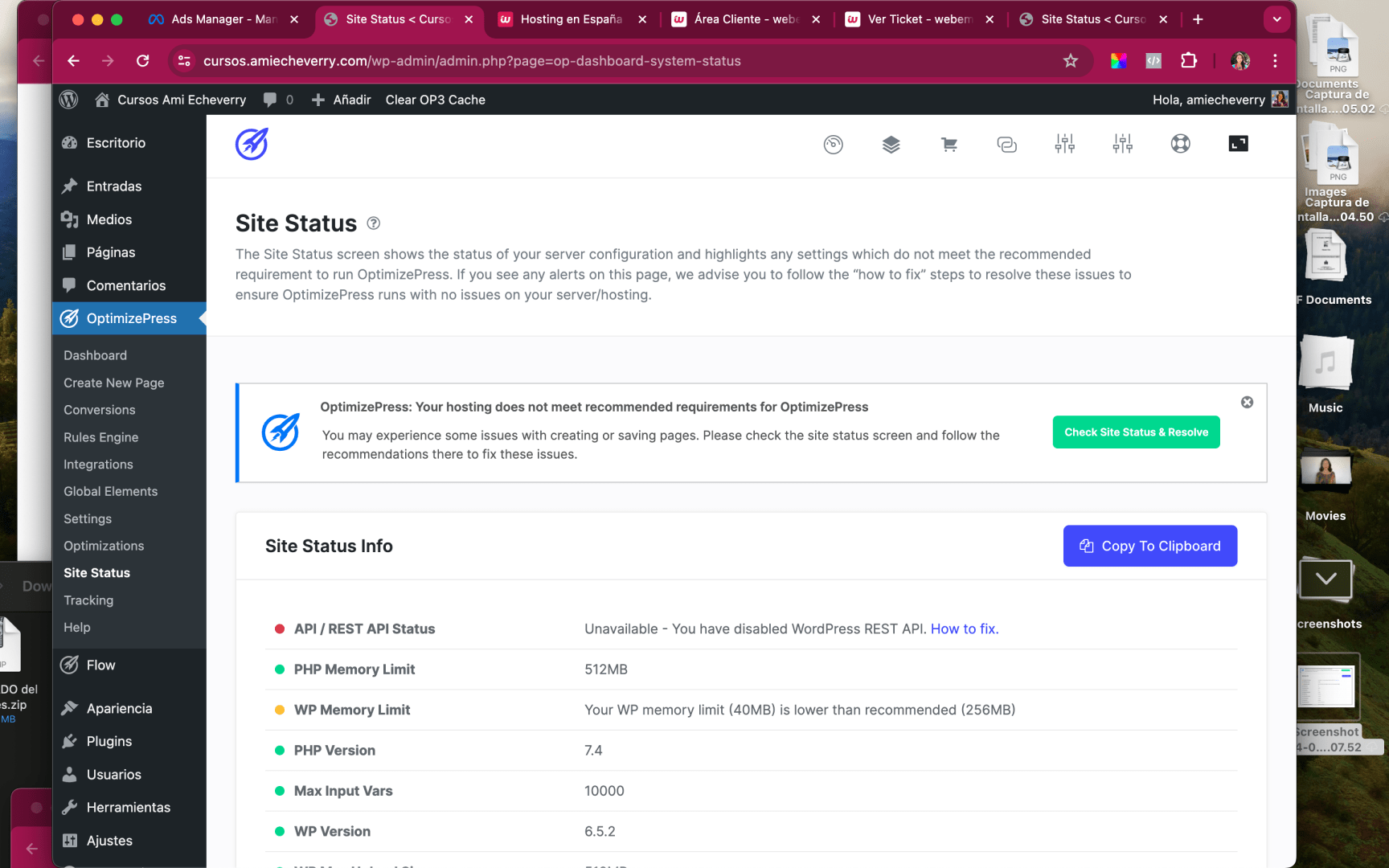Open the OptimizePress dashboard gauge icon

834,145
